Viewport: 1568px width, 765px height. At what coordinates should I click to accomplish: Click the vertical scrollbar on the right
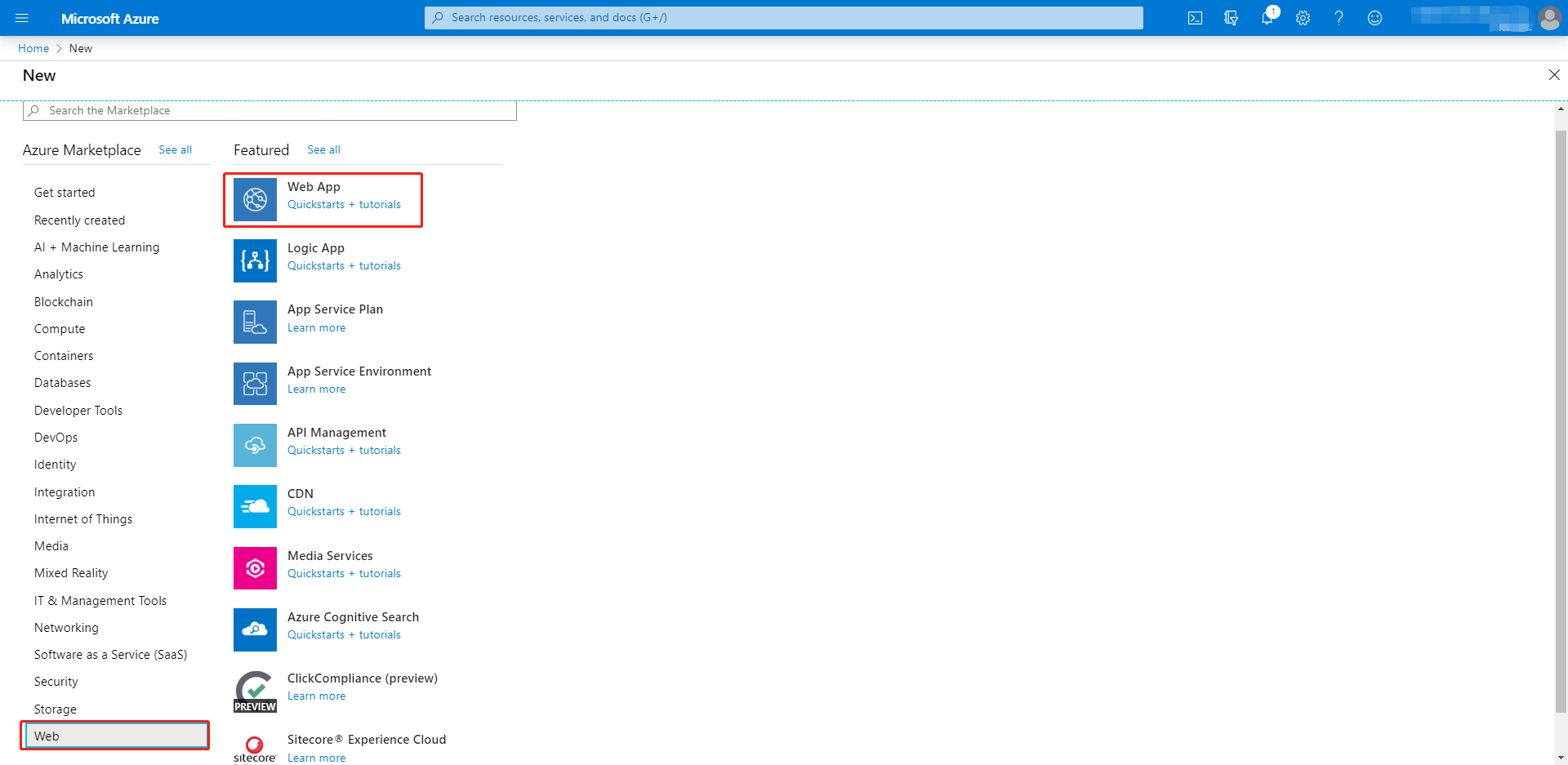point(1561,408)
